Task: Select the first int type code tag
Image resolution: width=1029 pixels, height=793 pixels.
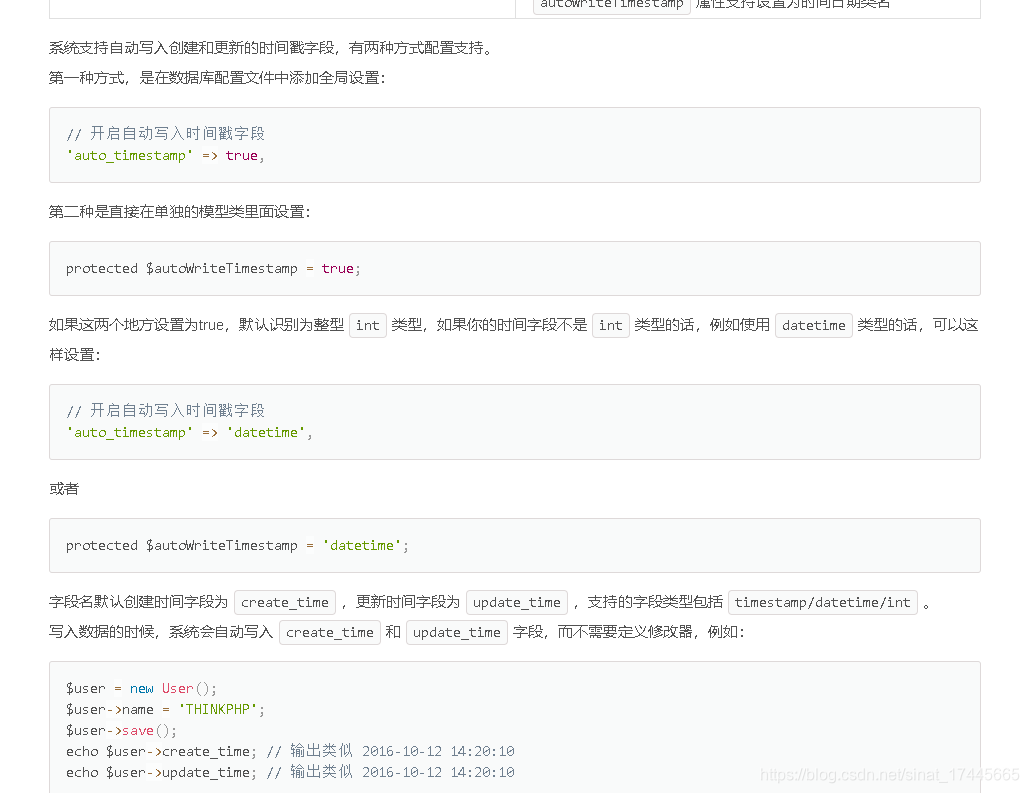Action: [x=367, y=325]
